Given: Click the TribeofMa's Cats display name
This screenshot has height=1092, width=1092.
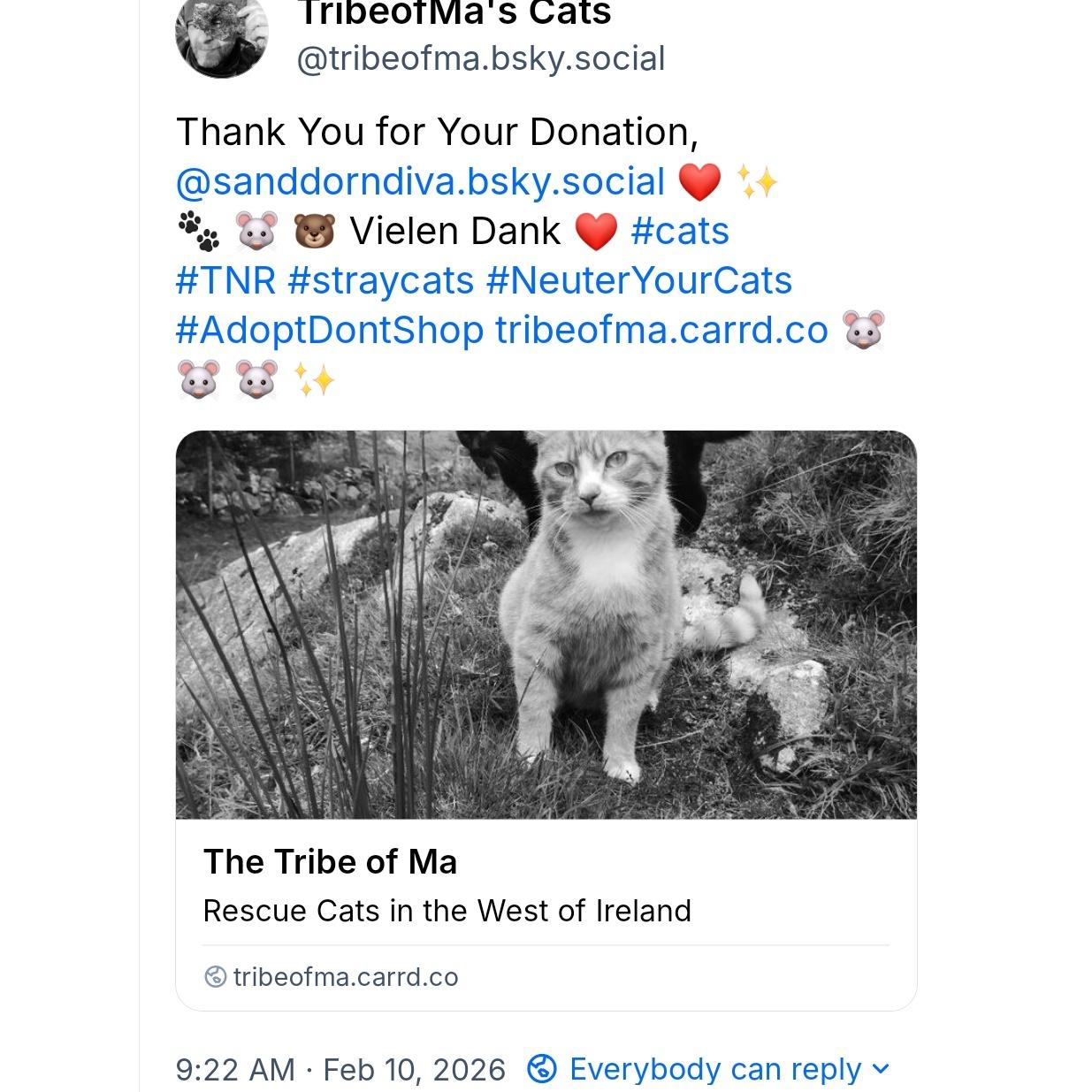Looking at the screenshot, I should 454,14.
